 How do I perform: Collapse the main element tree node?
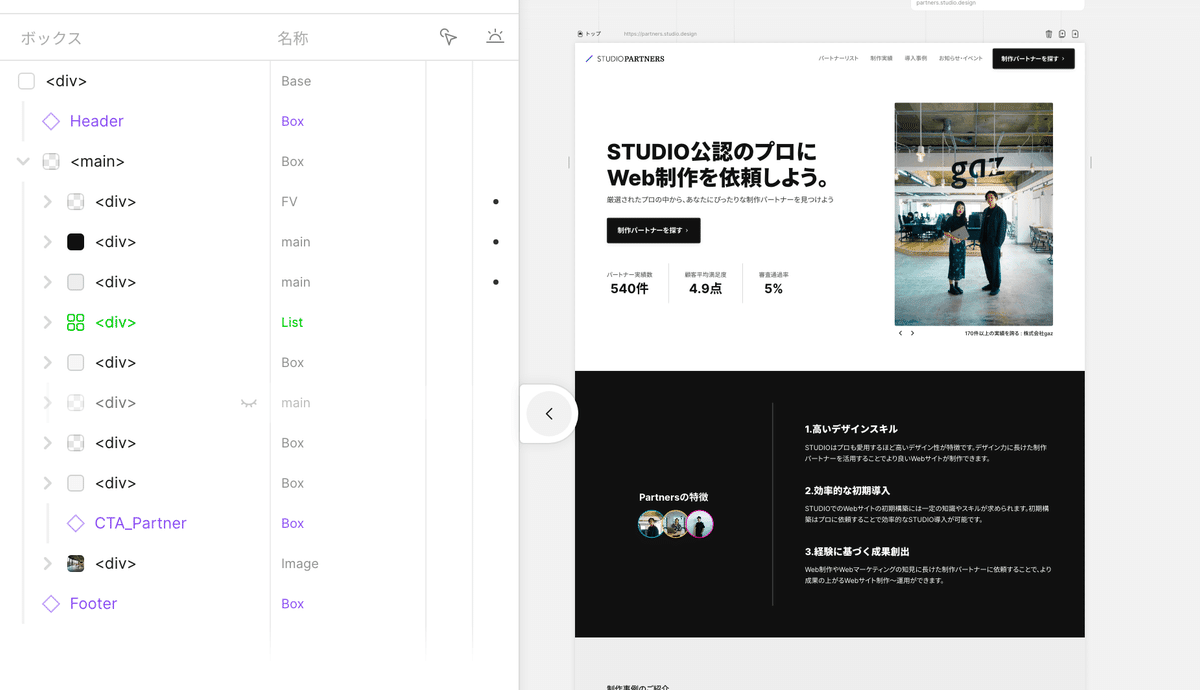(24, 161)
